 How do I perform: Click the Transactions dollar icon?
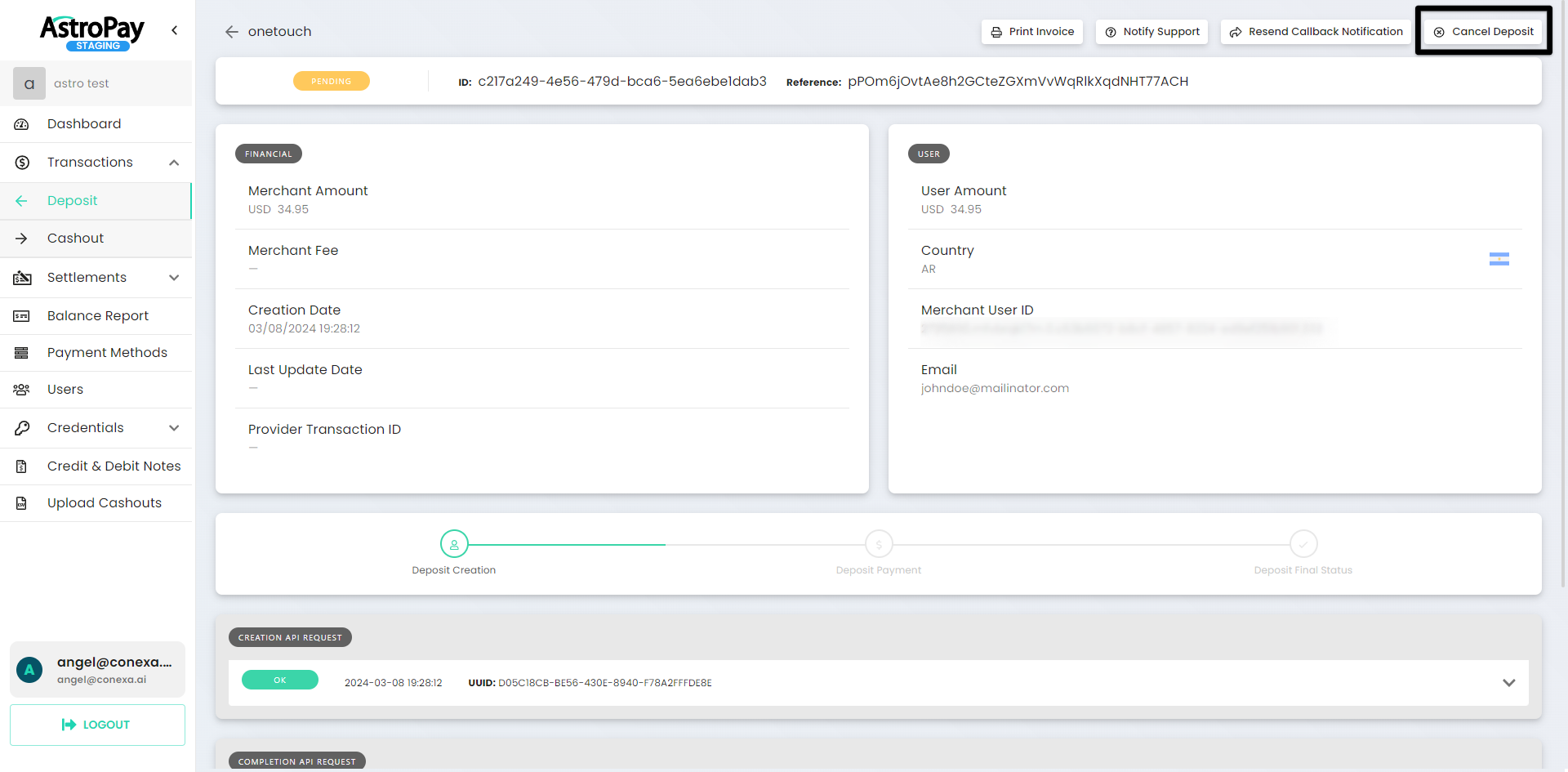(x=22, y=163)
